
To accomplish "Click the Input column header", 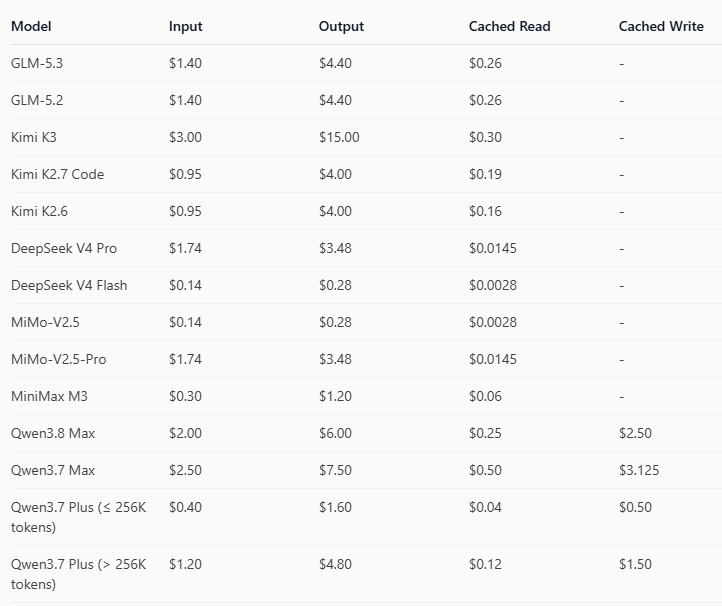I will coord(186,26).
